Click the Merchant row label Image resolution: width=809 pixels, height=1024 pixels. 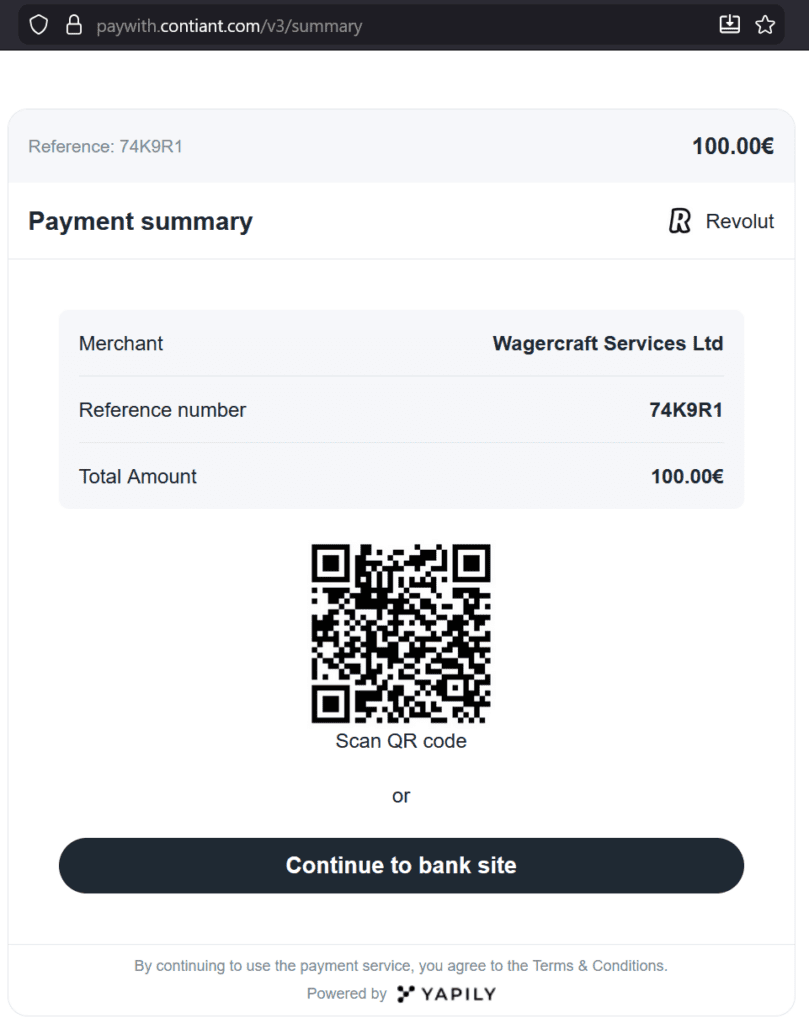[120, 343]
